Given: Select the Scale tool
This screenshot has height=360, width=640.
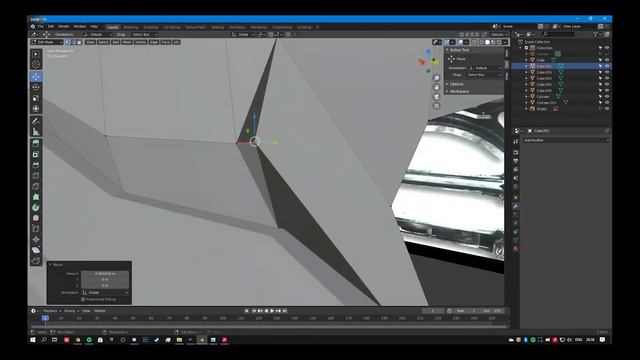Looking at the screenshot, I should pyautogui.click(x=36, y=98).
